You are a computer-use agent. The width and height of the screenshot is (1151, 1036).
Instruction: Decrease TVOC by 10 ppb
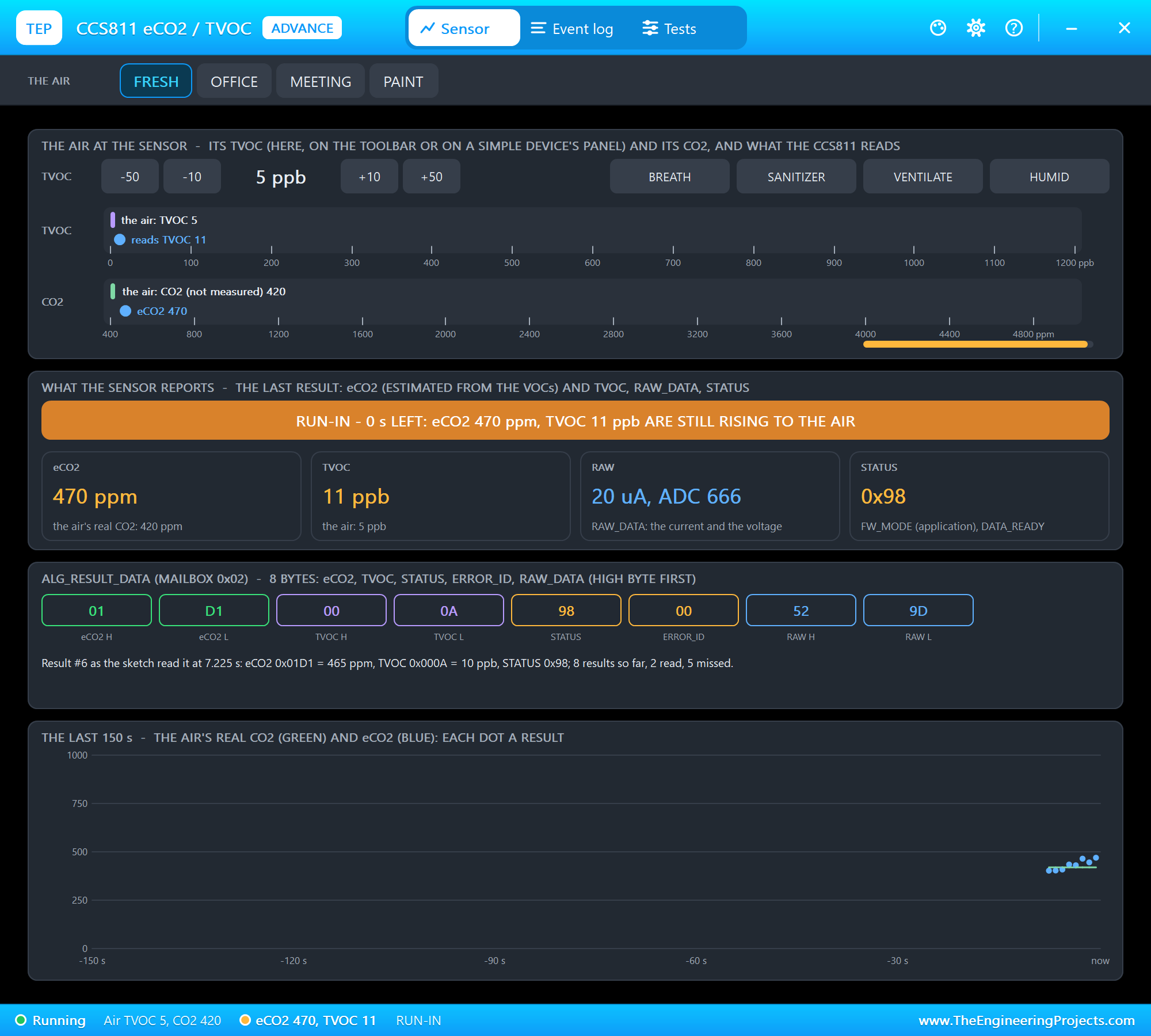click(192, 177)
